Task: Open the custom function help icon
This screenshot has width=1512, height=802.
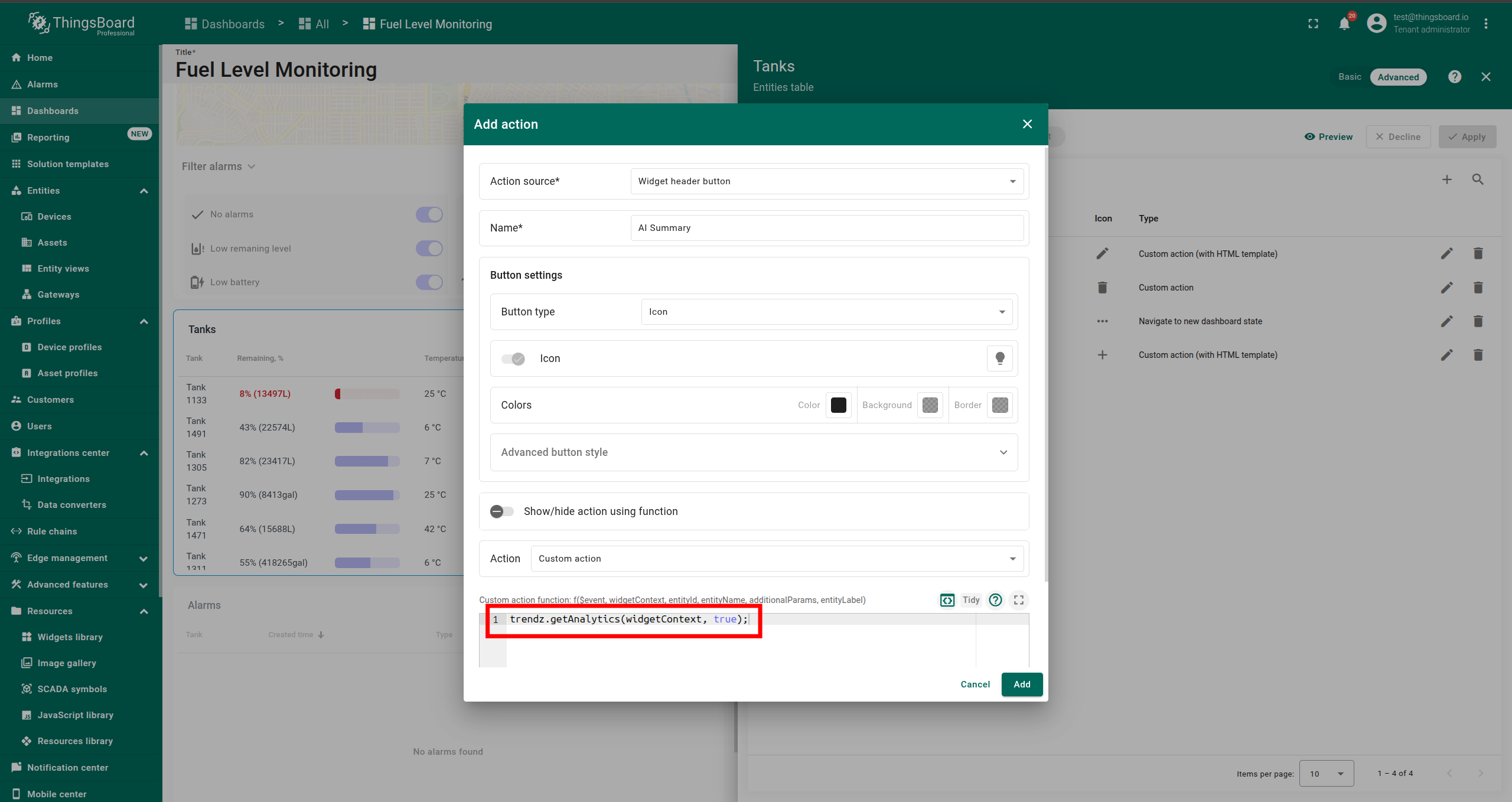Action: (995, 600)
